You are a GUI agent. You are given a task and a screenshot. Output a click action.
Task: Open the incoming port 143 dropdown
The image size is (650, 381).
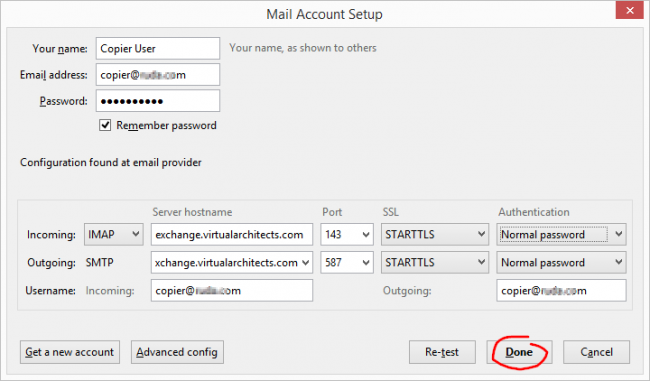tap(347, 235)
